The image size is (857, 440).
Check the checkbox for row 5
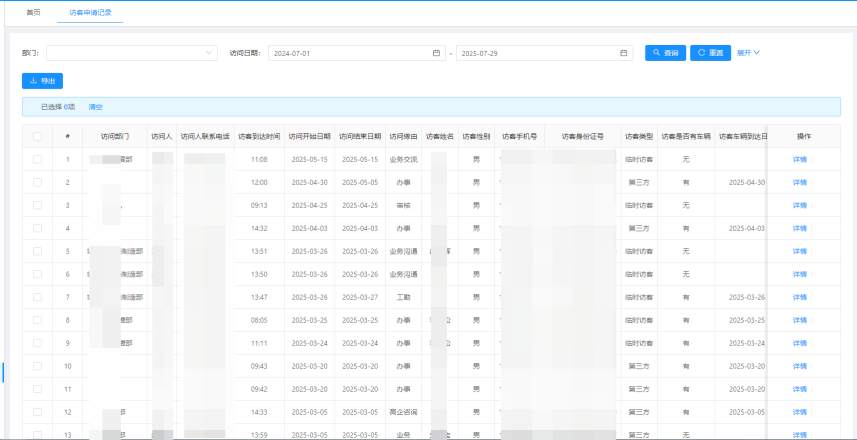pos(37,251)
